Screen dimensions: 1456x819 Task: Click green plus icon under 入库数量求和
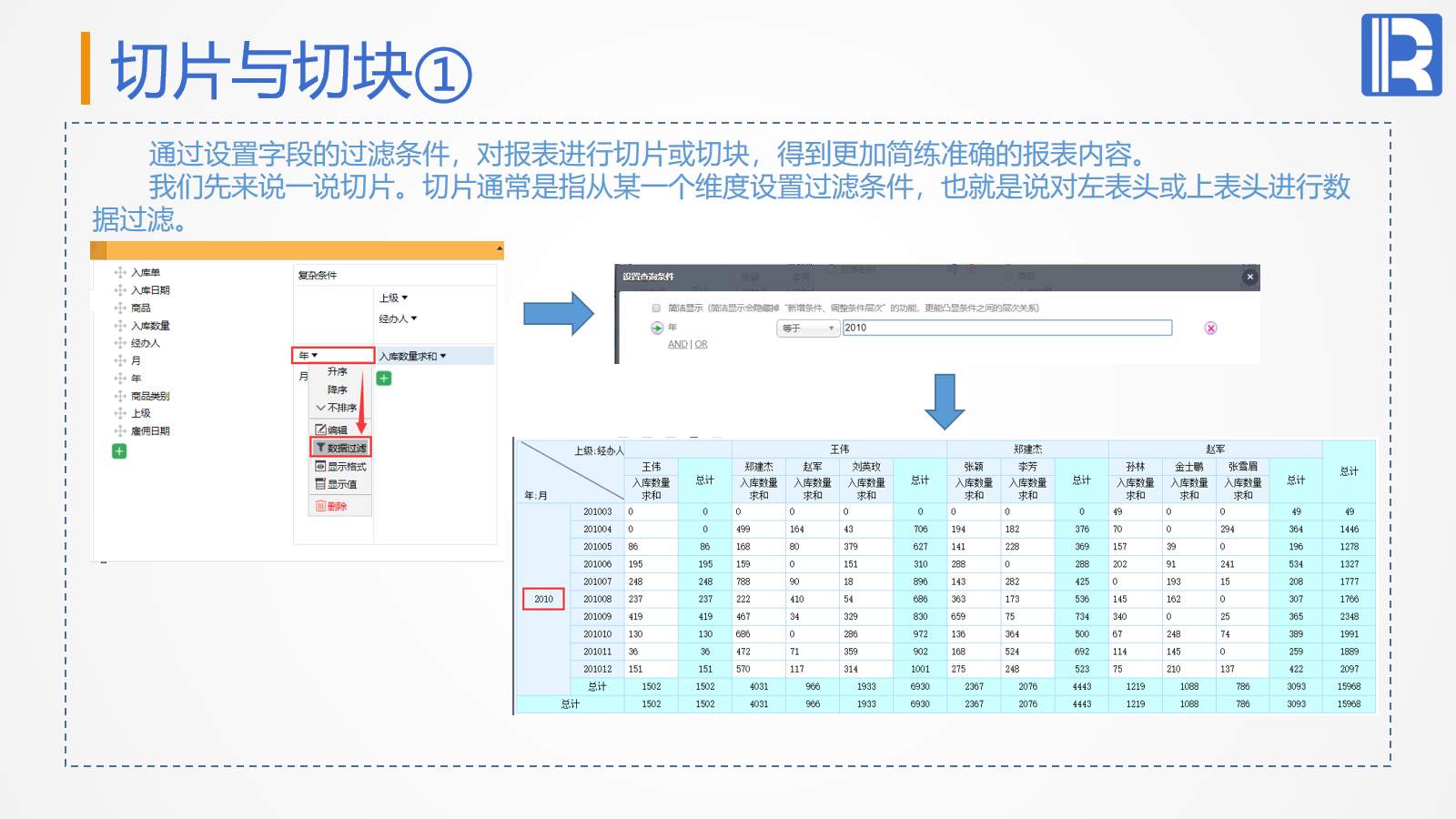pos(384,379)
